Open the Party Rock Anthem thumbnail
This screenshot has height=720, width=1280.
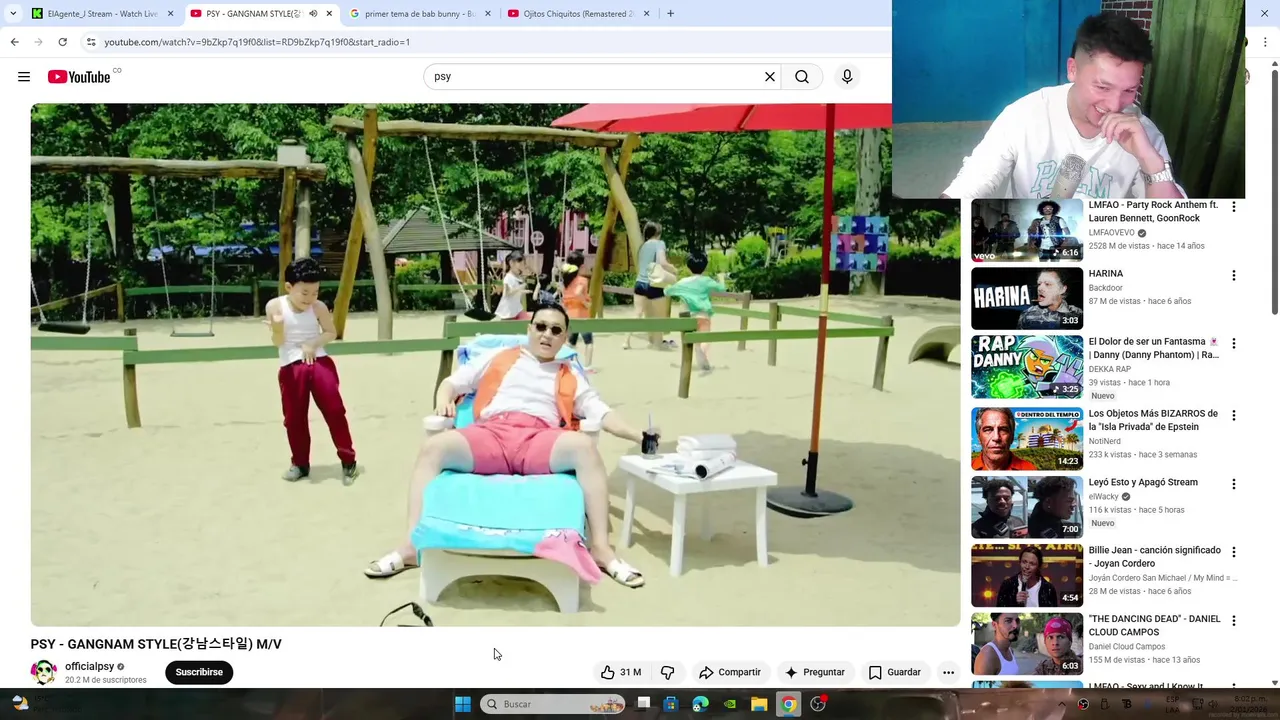tap(1027, 230)
